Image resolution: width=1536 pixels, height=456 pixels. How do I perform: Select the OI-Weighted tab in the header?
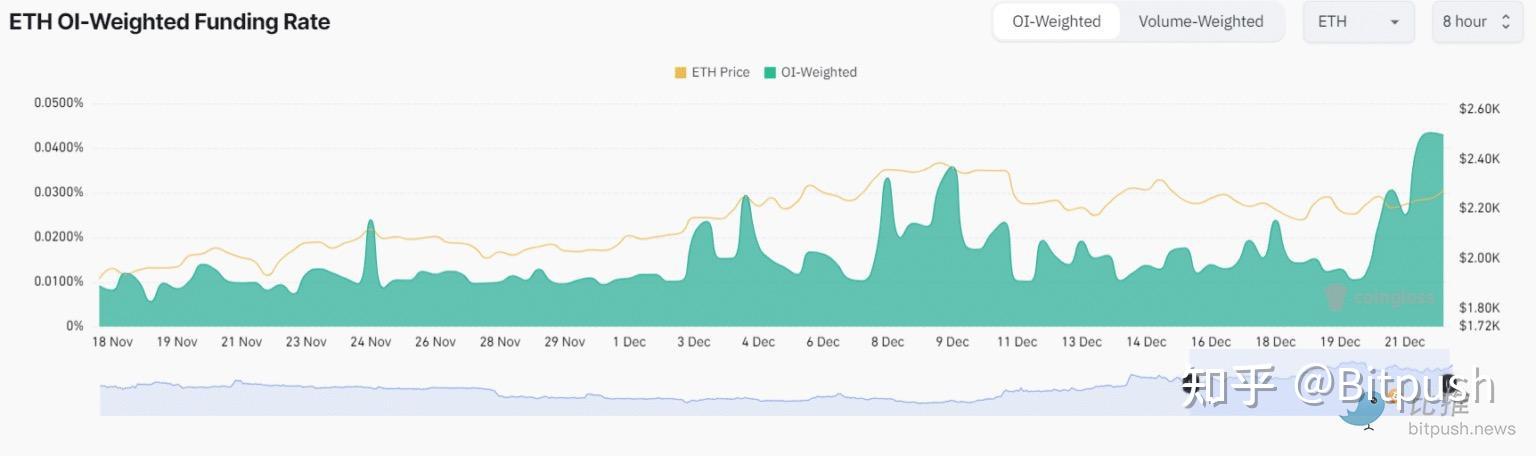(x=1056, y=21)
